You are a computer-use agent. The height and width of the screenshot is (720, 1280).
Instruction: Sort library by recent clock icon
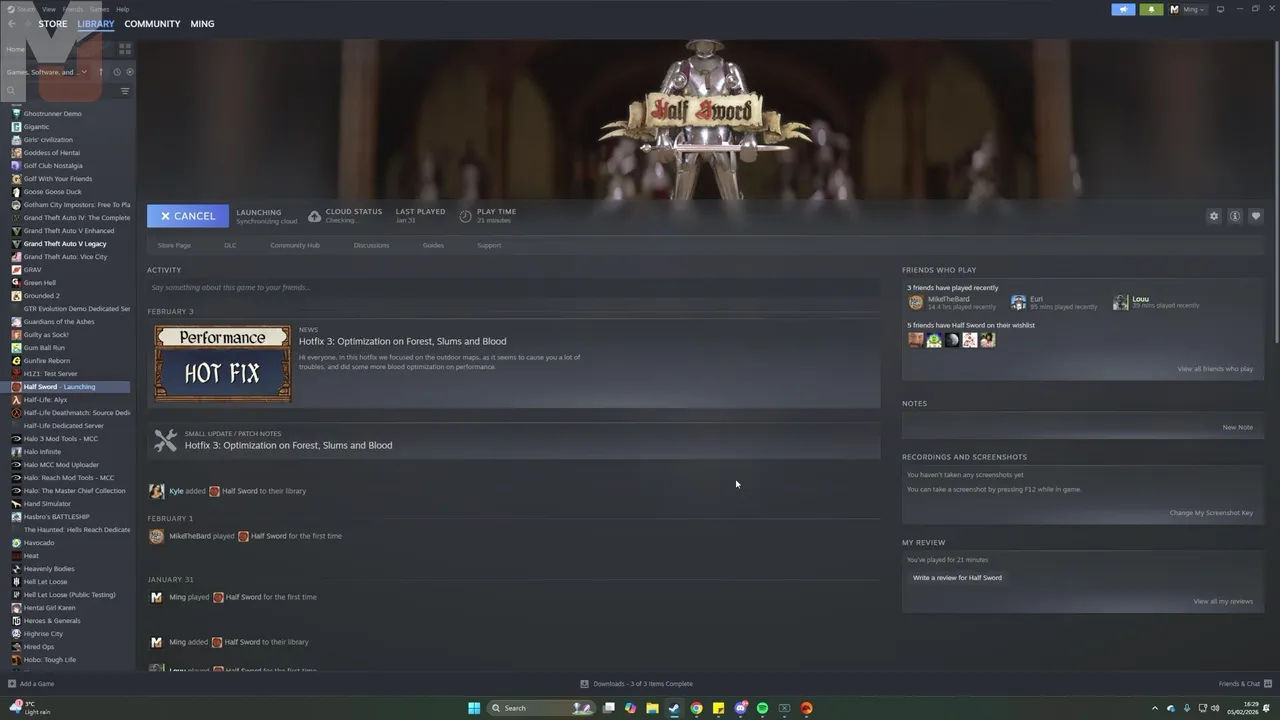(117, 72)
